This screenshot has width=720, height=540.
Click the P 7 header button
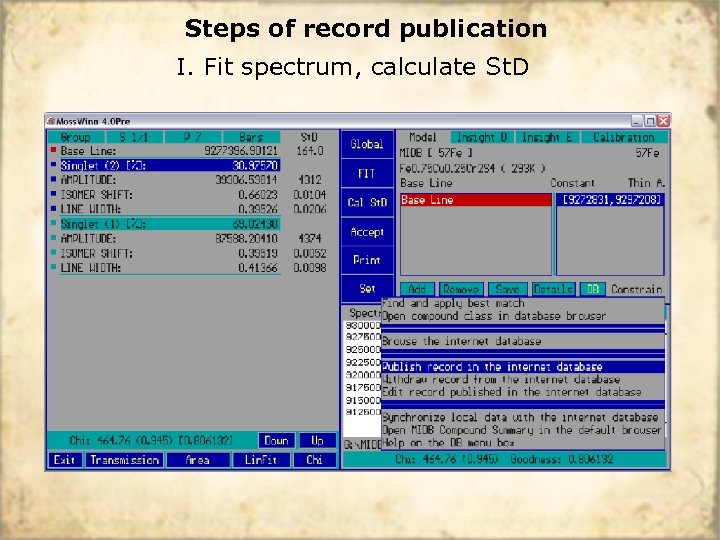point(193,137)
